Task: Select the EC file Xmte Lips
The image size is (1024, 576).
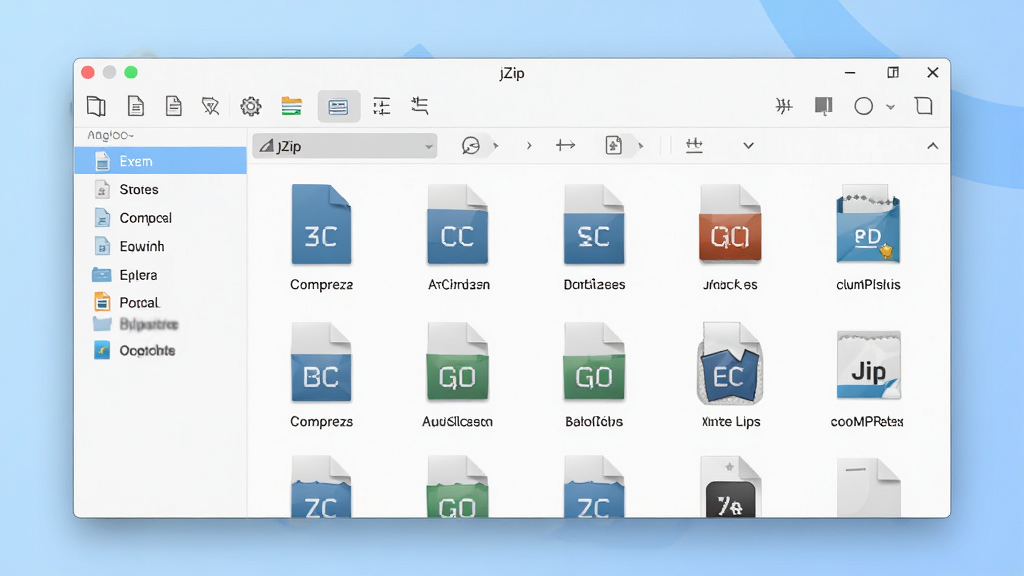Action: pyautogui.click(x=730, y=376)
